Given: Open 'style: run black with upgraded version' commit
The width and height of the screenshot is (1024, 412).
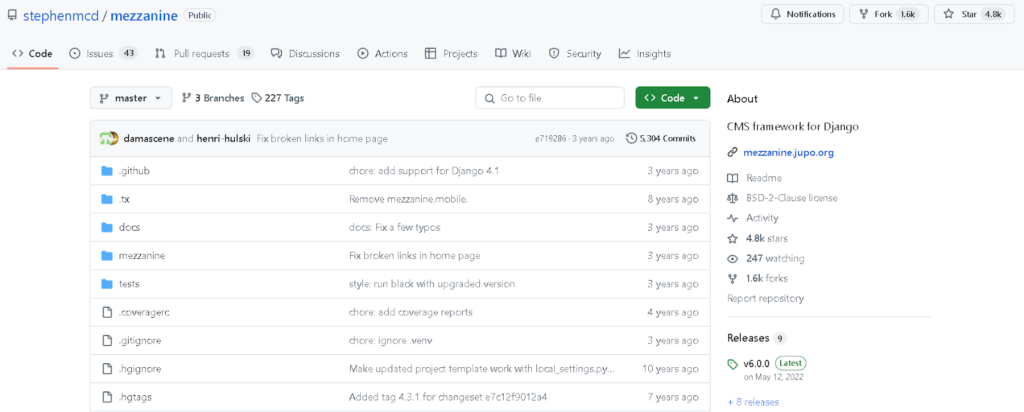Looking at the screenshot, I should 432,284.
